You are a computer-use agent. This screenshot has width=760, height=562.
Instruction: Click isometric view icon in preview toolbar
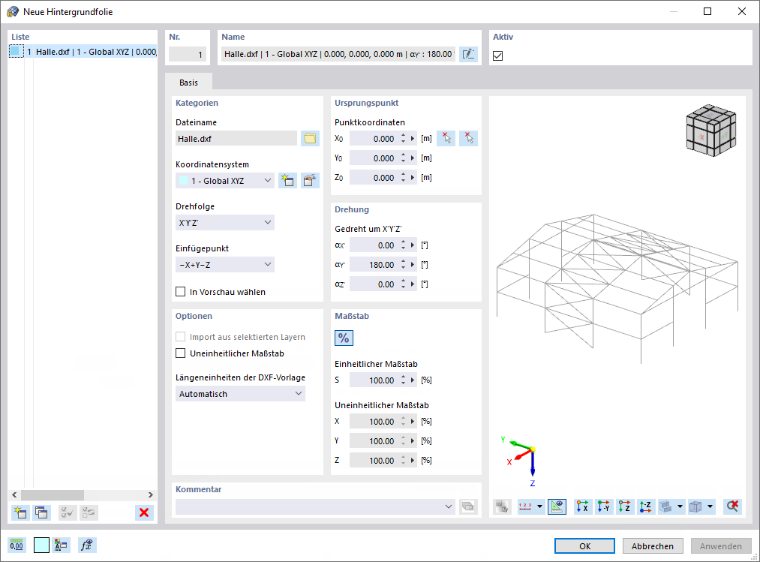click(x=666, y=507)
